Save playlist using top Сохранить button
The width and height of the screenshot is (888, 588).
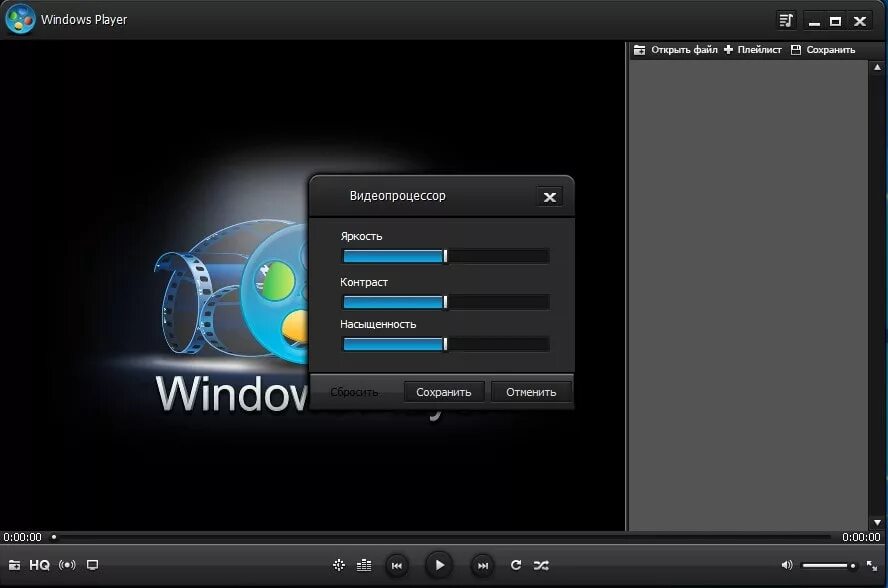pos(823,50)
